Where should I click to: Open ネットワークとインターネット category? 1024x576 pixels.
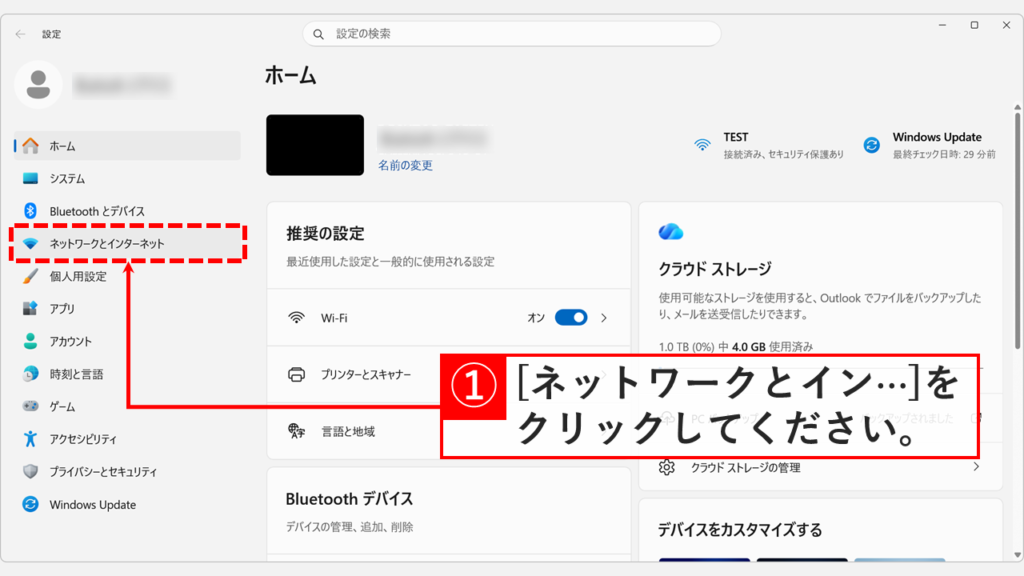(127, 244)
